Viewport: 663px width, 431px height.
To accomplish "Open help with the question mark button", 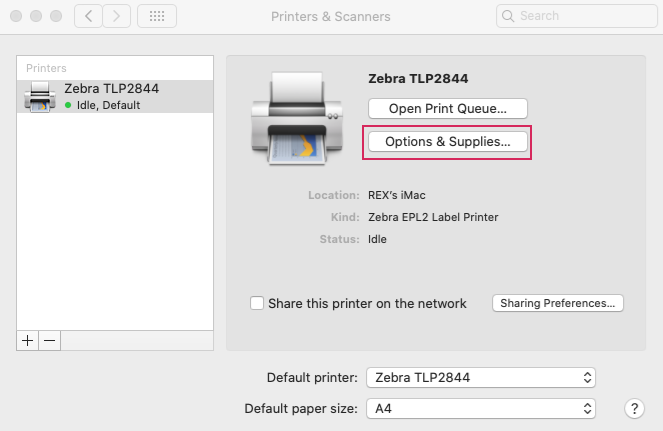I will coord(634,409).
